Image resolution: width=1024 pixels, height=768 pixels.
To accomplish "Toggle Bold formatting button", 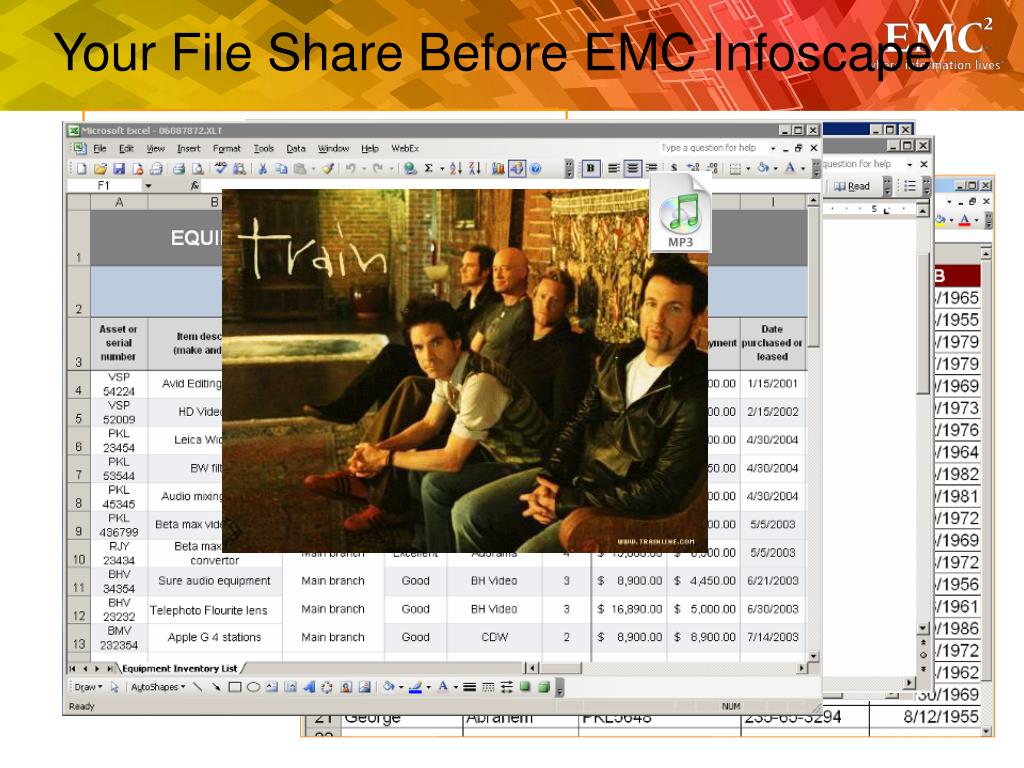I will click(x=590, y=168).
